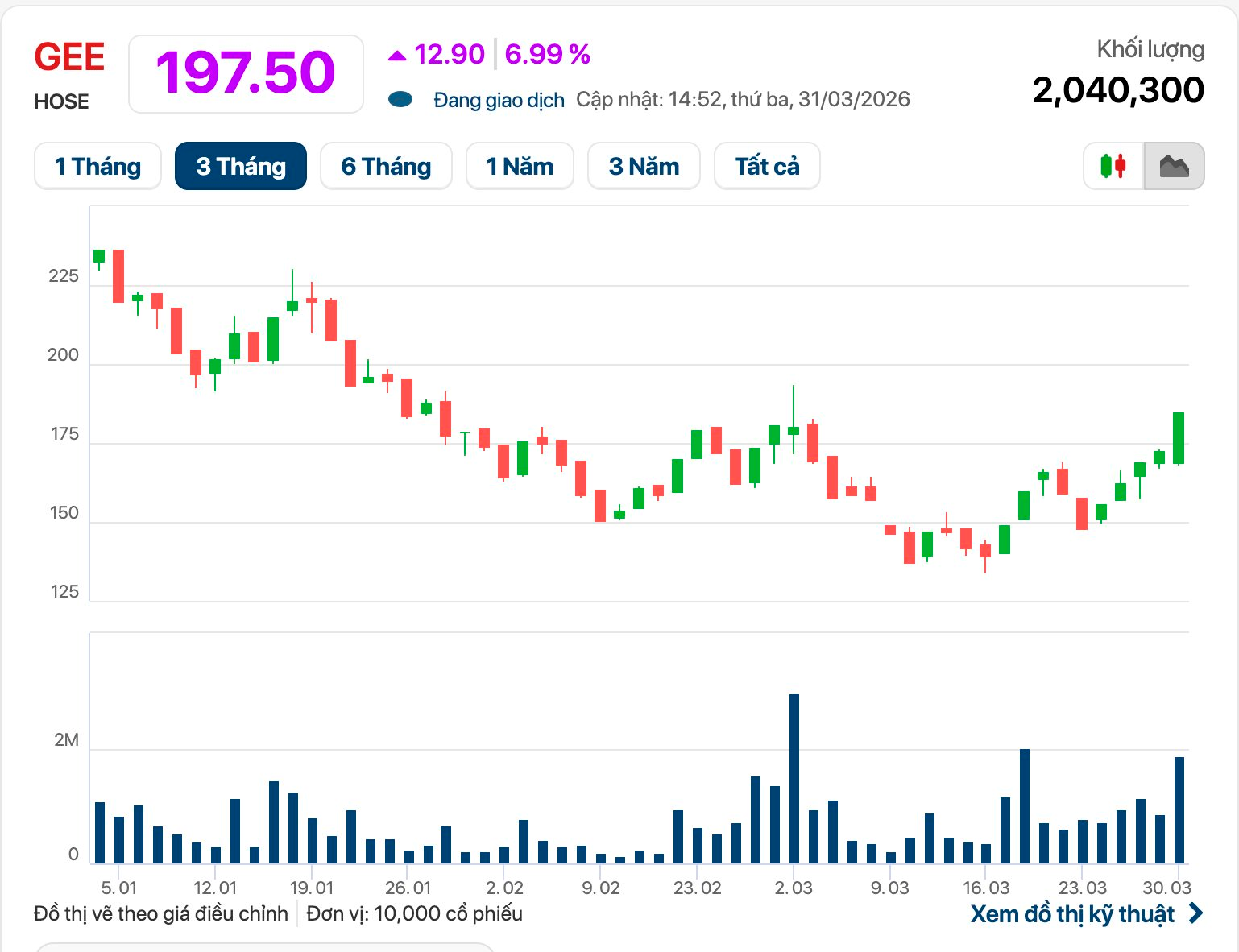Select the 3 Tháng time range
Image resolution: width=1239 pixels, height=952 pixels.
tap(241, 167)
